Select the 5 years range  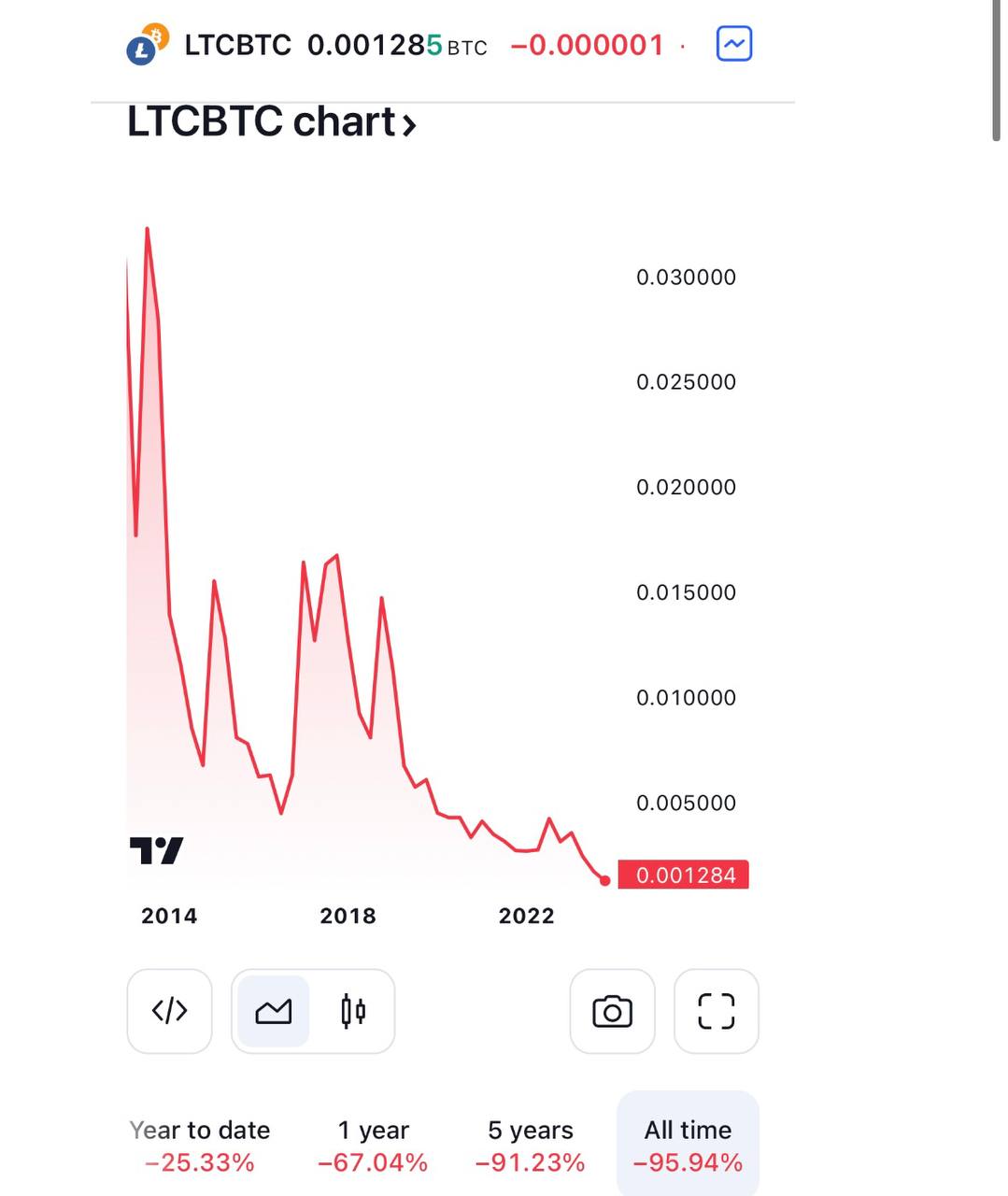[531, 1146]
